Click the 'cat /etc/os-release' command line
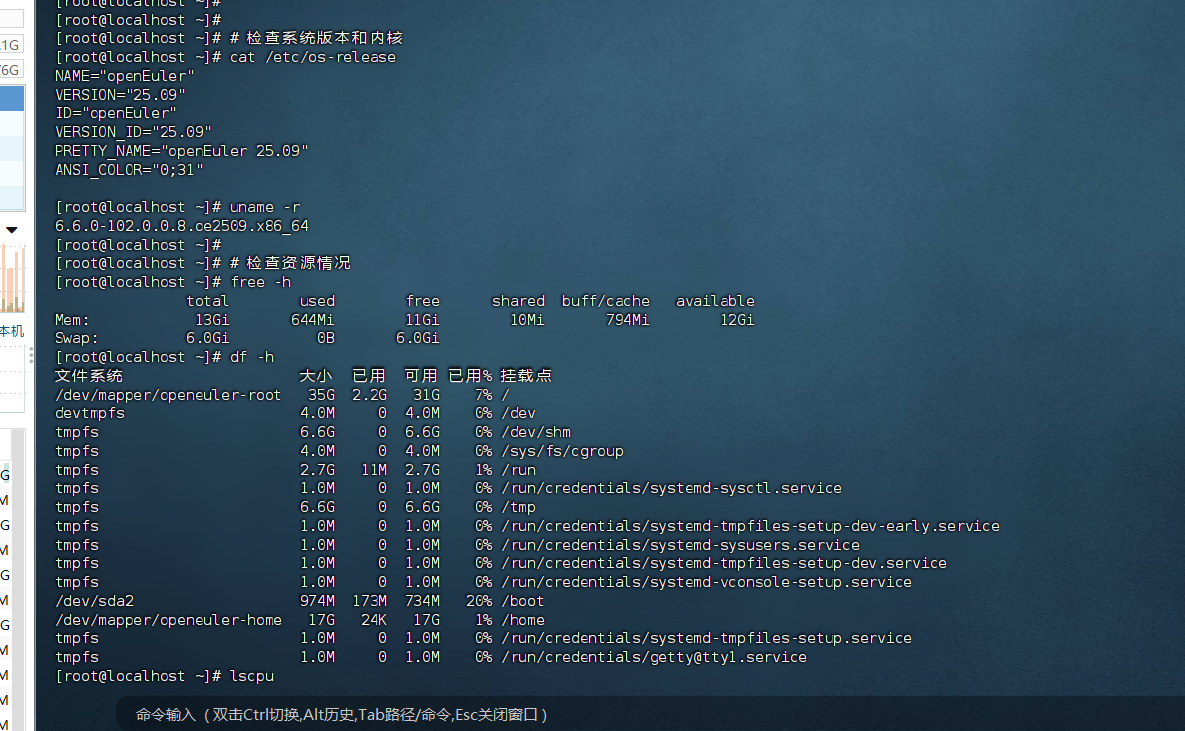 click(x=313, y=57)
